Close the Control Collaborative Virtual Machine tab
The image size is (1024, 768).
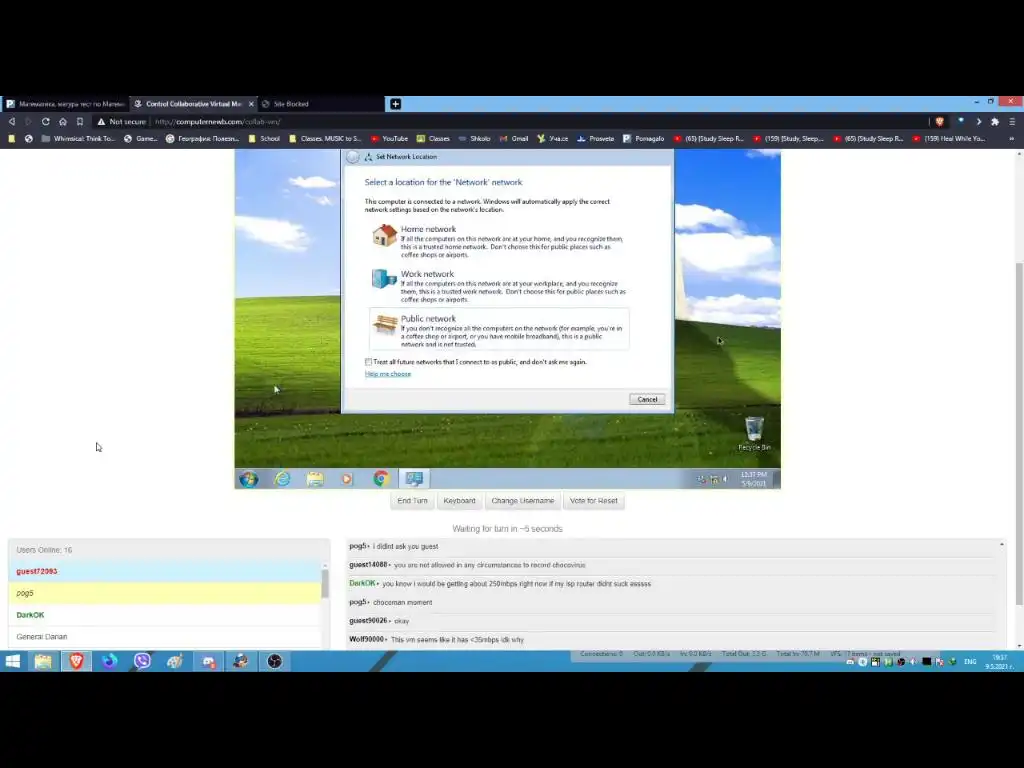251,104
